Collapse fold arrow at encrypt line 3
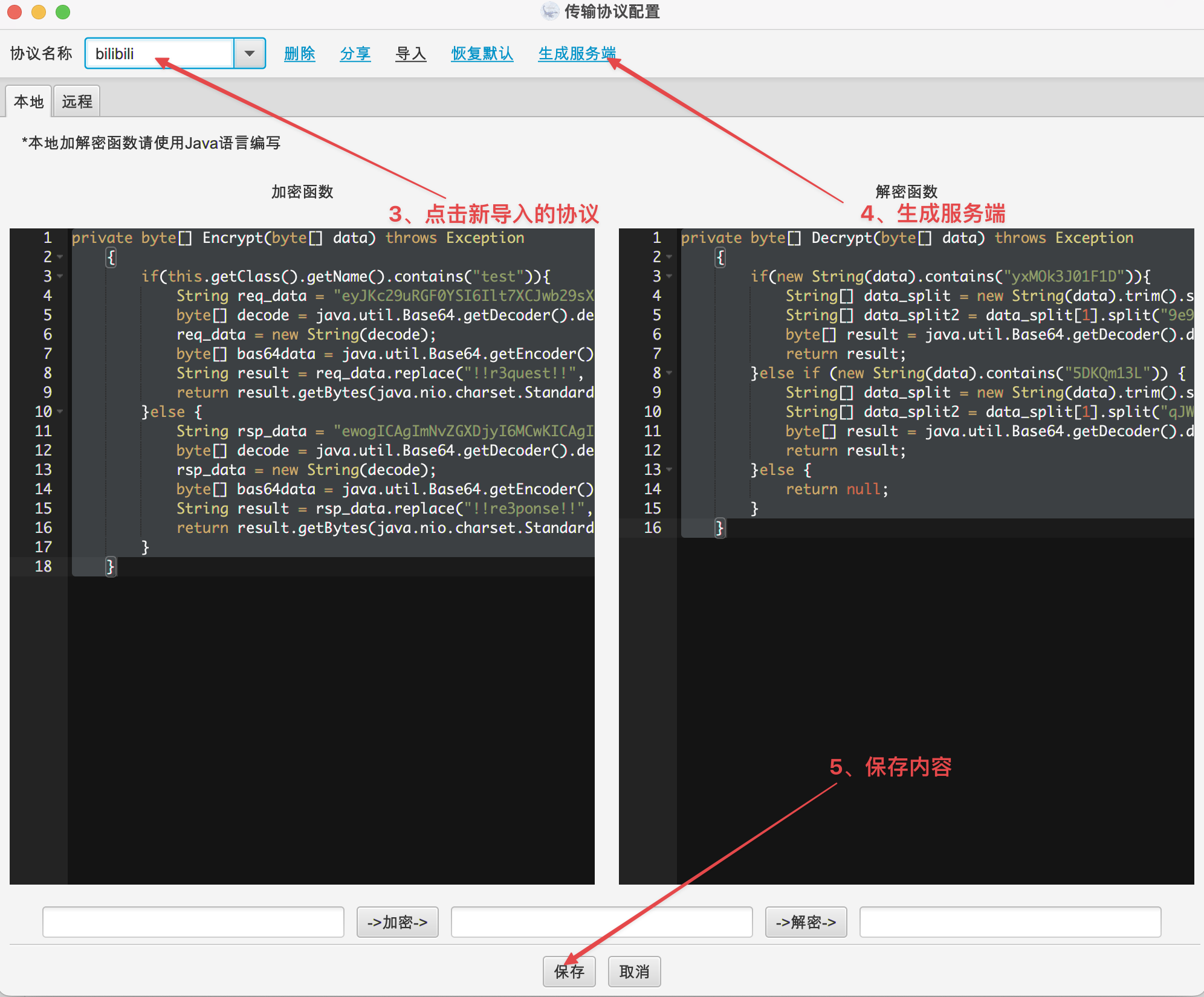The width and height of the screenshot is (1204, 997). (60, 277)
